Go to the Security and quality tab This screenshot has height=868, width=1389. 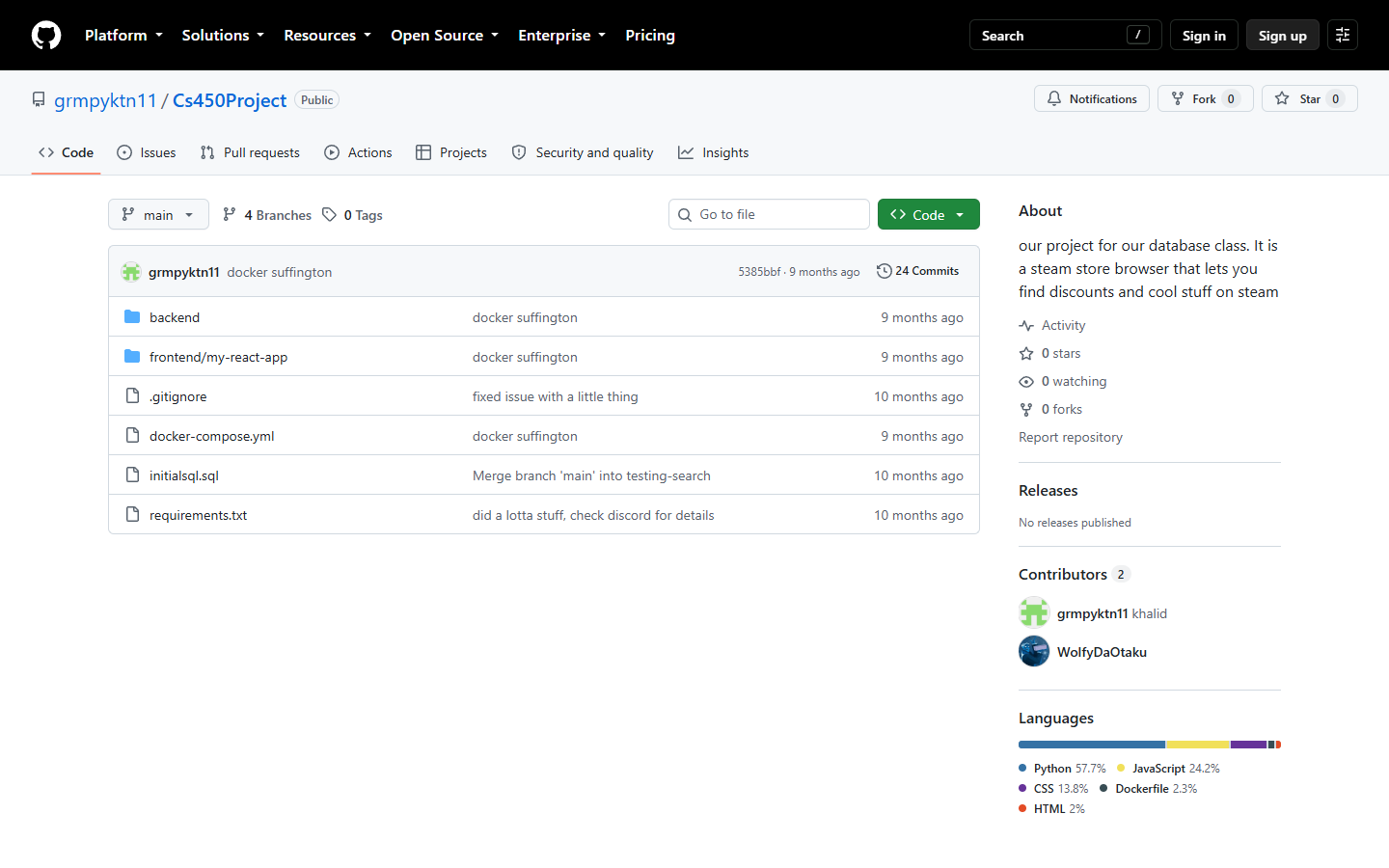click(583, 152)
